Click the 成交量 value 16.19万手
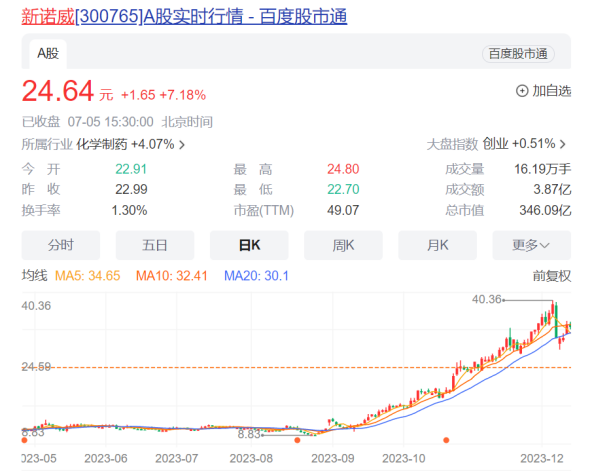Screen dimensions: 593x471 (x=542, y=169)
